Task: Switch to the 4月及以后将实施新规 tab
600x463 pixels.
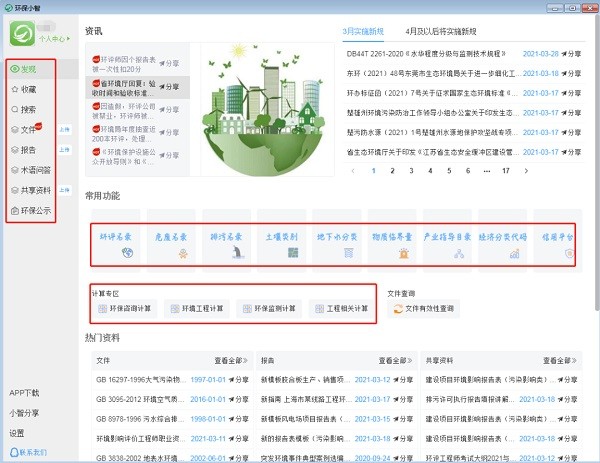Action: [441, 31]
